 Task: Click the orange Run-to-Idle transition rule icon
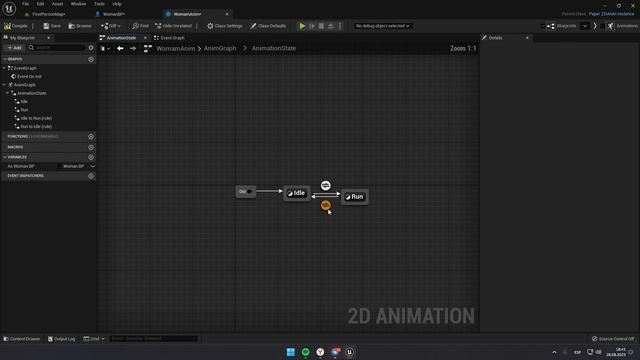pos(325,205)
